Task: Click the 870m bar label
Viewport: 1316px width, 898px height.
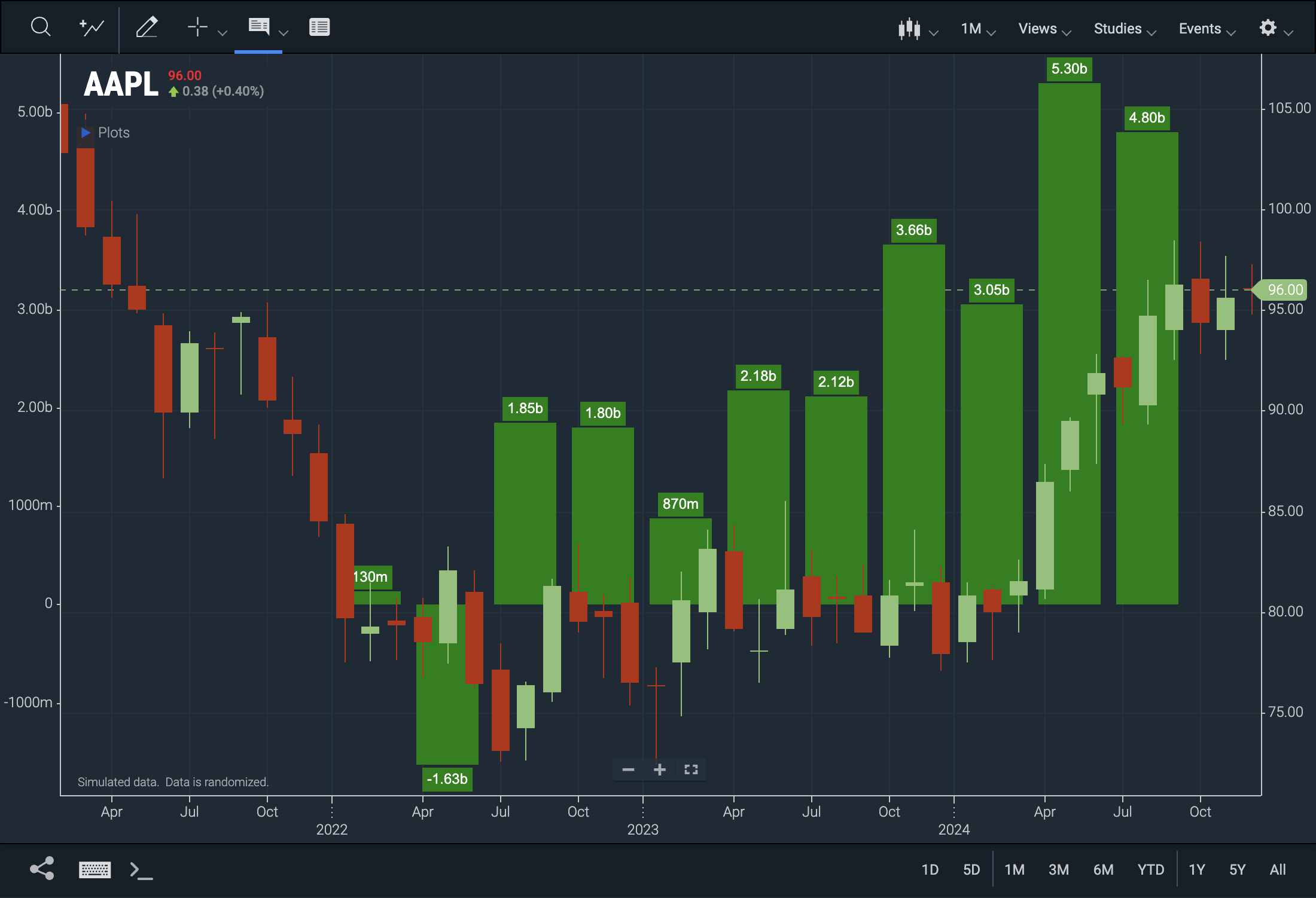Action: [680, 504]
